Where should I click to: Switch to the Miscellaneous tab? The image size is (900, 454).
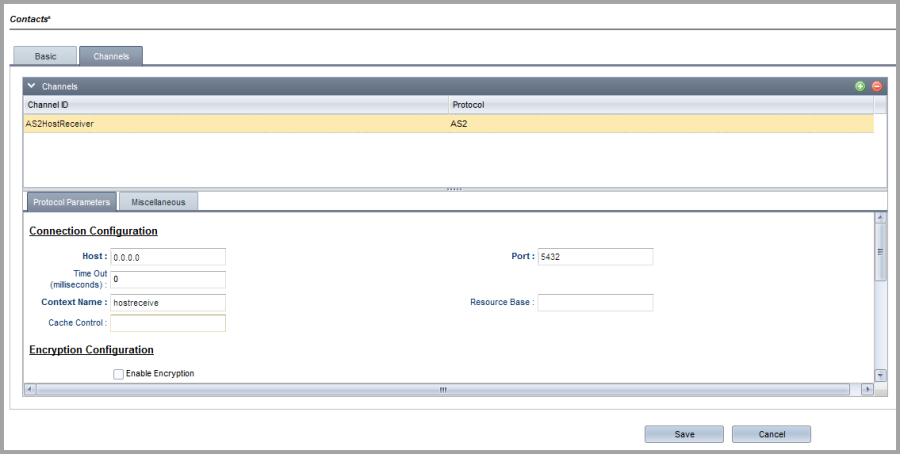(x=158, y=202)
